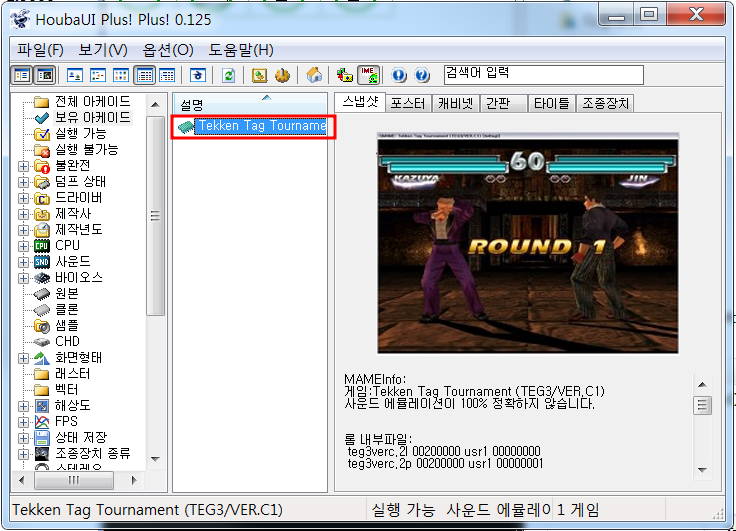Click the 해상도 monitor icon

tap(42, 406)
